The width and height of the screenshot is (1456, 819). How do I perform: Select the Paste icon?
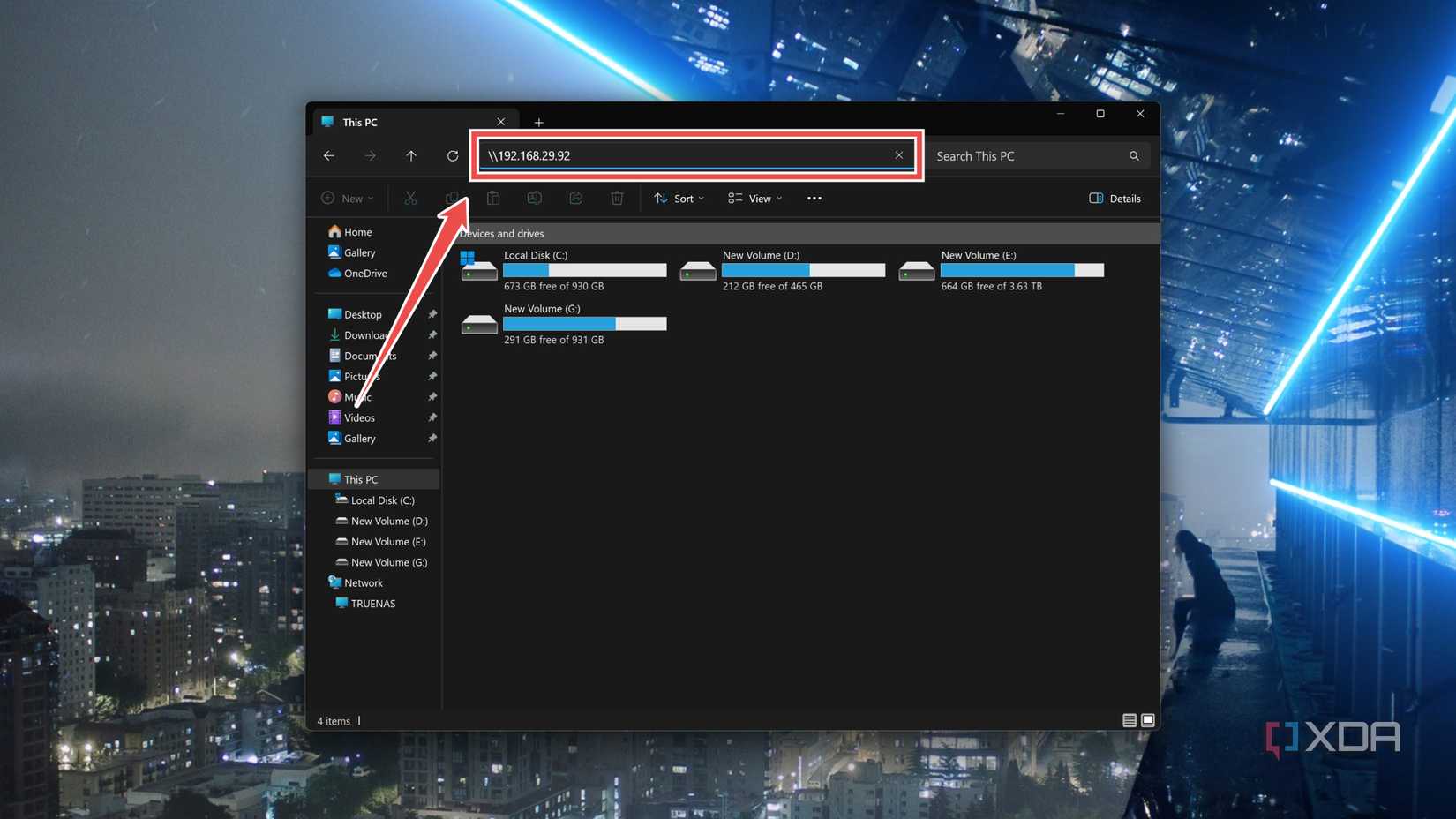click(493, 198)
